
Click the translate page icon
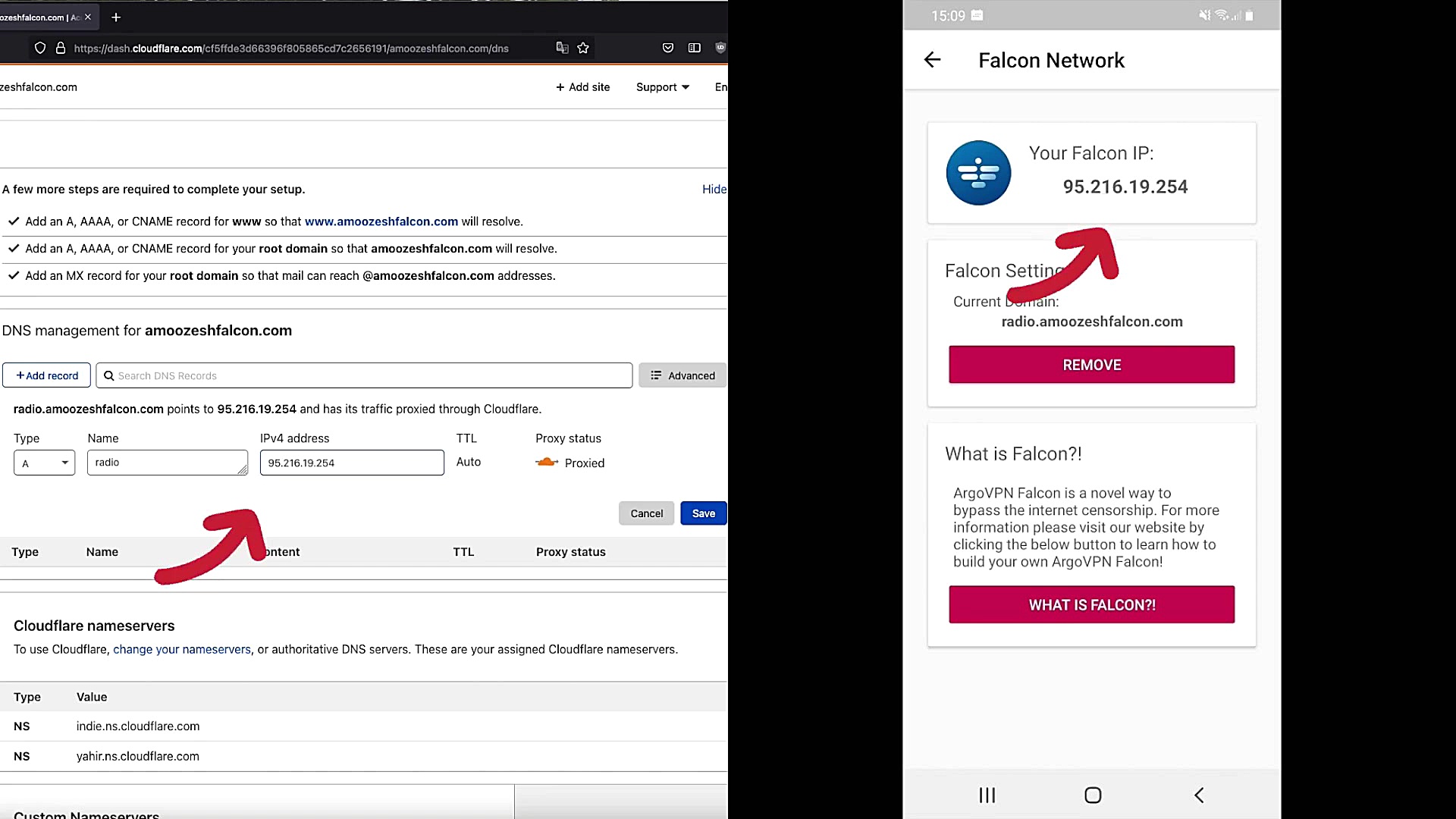(562, 48)
